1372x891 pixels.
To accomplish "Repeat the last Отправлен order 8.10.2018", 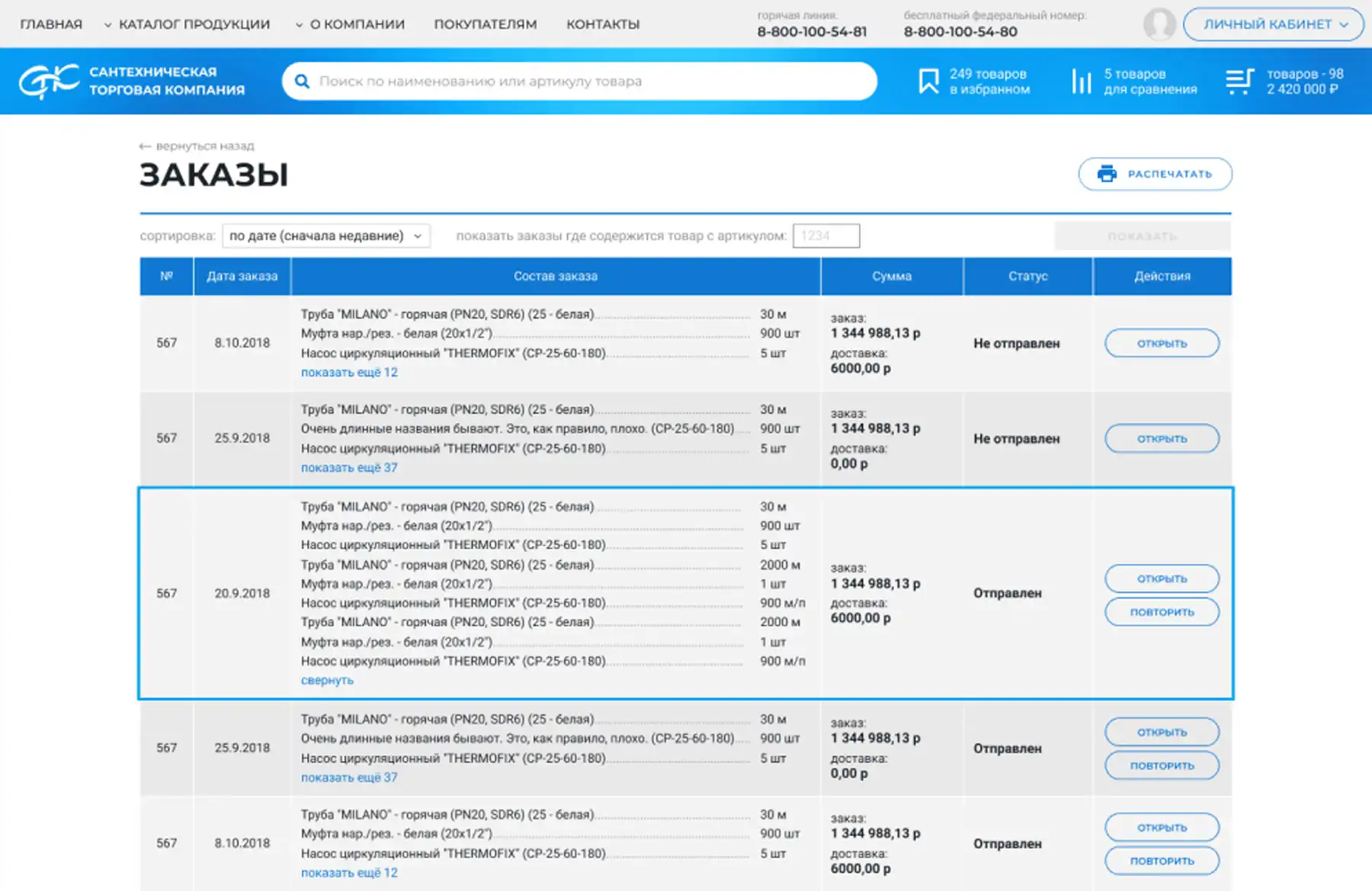I will click(1162, 861).
